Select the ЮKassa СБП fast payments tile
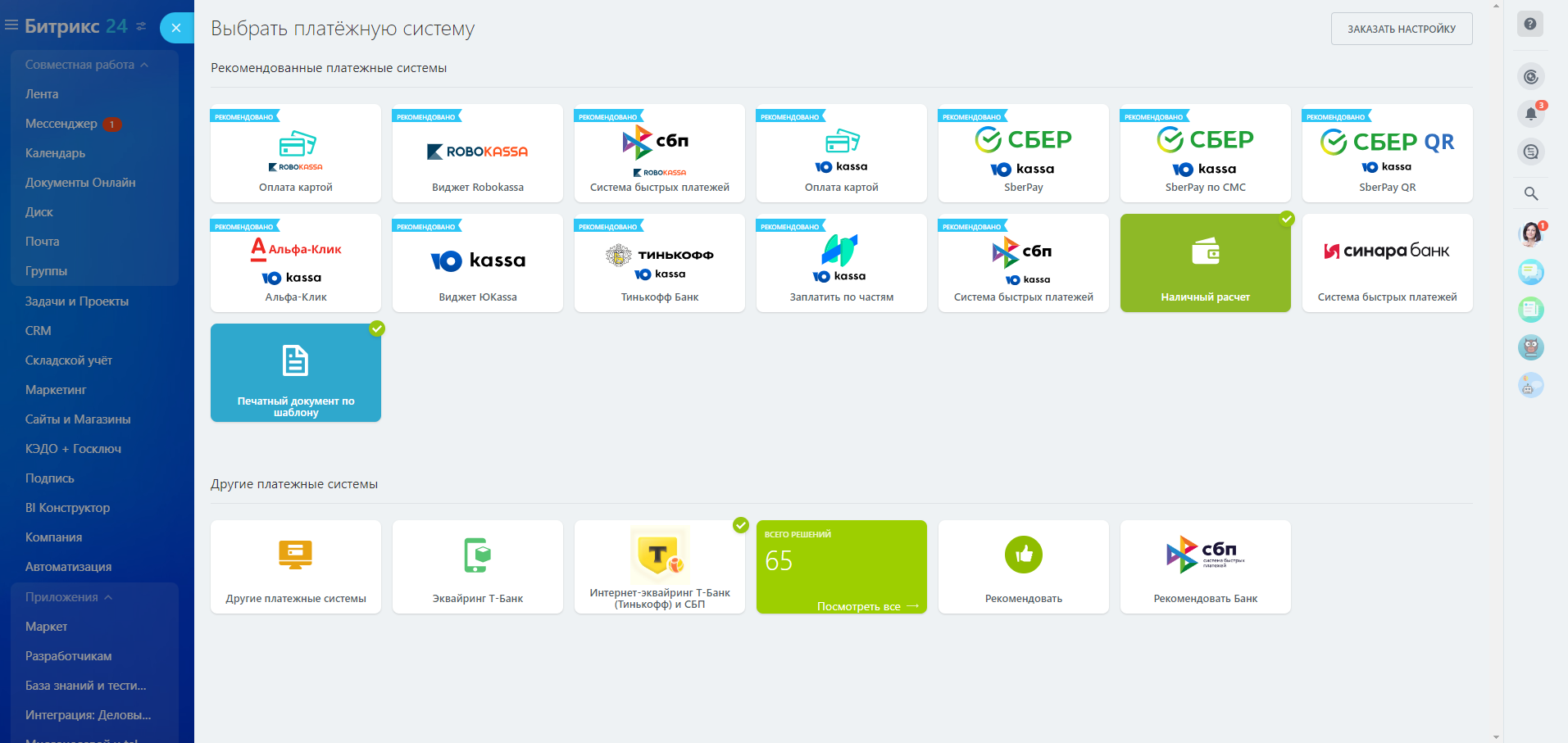1568x743 pixels. coord(1024,263)
